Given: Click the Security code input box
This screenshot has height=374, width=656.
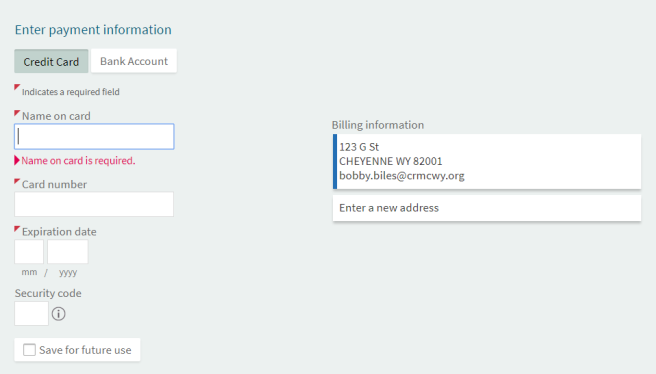Looking at the screenshot, I should click(31, 313).
